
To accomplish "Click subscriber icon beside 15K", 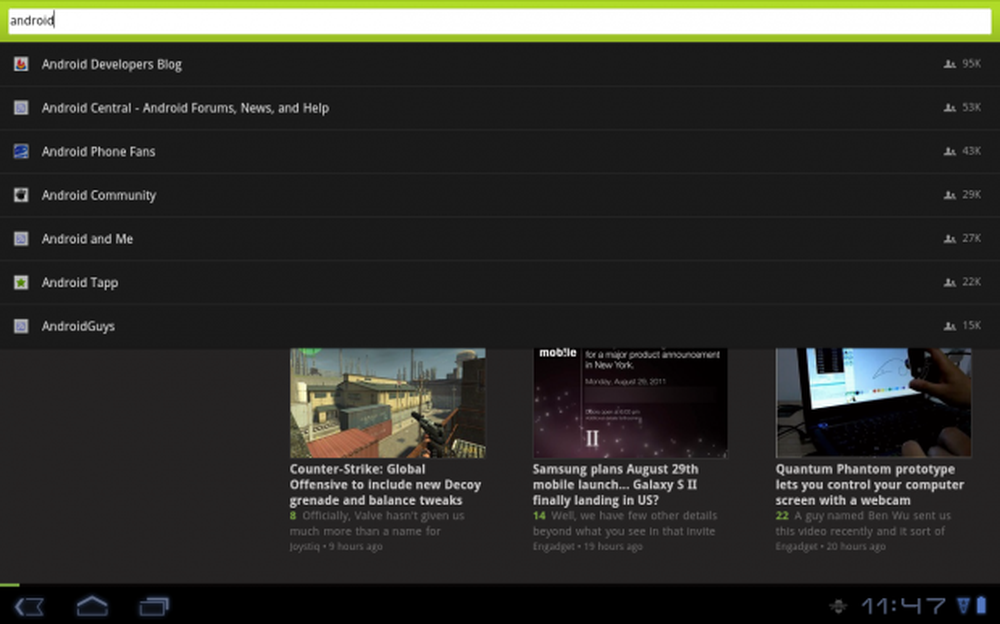I will [x=950, y=326].
